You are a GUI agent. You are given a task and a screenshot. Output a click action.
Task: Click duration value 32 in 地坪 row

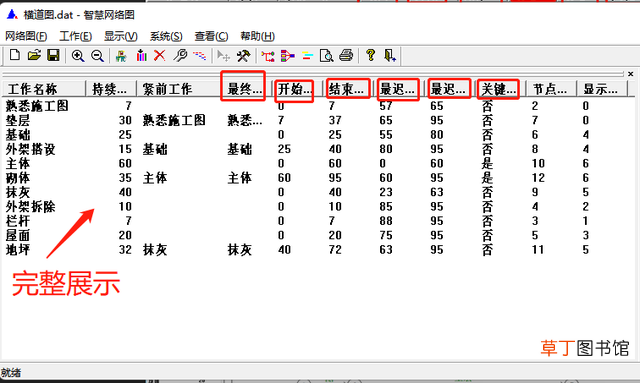click(125, 249)
